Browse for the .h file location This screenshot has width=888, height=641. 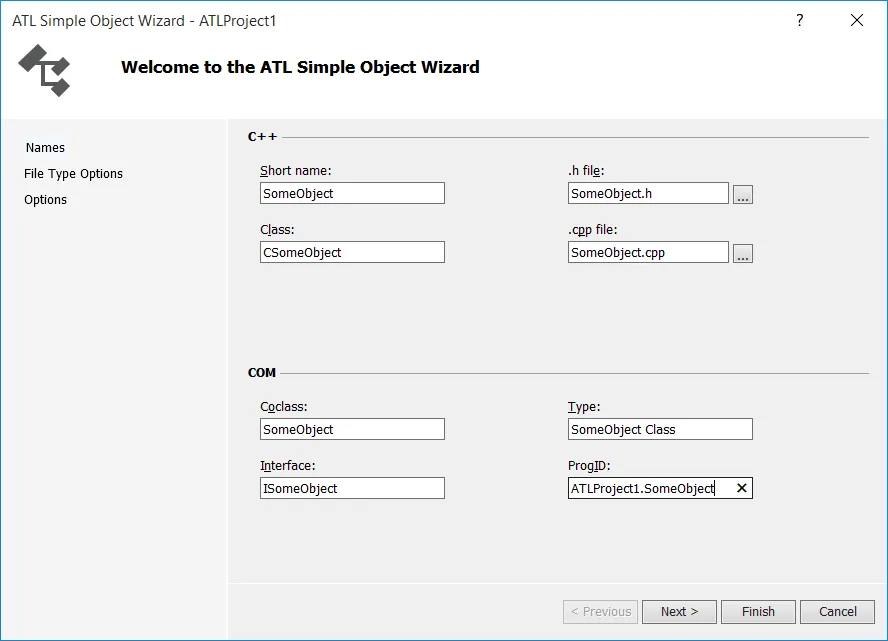click(x=742, y=195)
